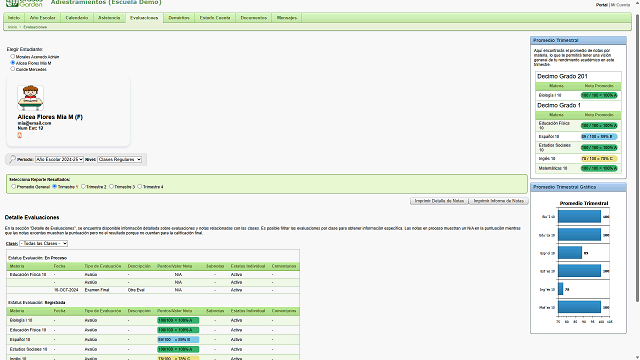Click Biología I 10 in the registered table
The height and width of the screenshot is (360, 640).
coord(21,320)
